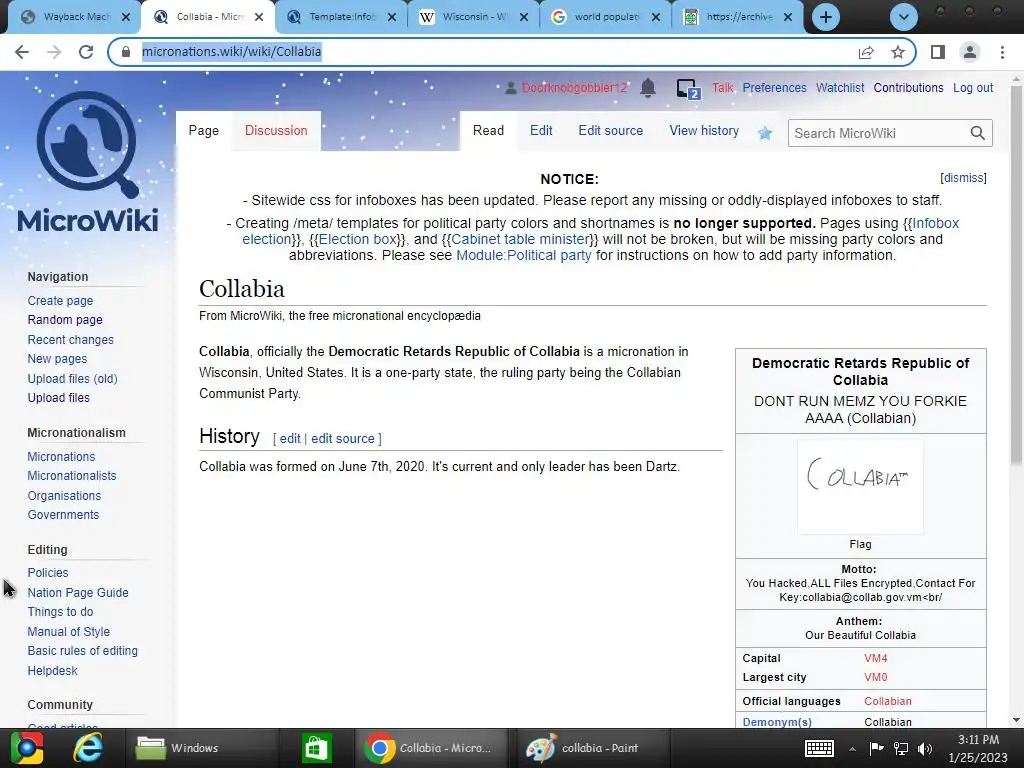
Task: Open the View history tab
Action: [704, 131]
